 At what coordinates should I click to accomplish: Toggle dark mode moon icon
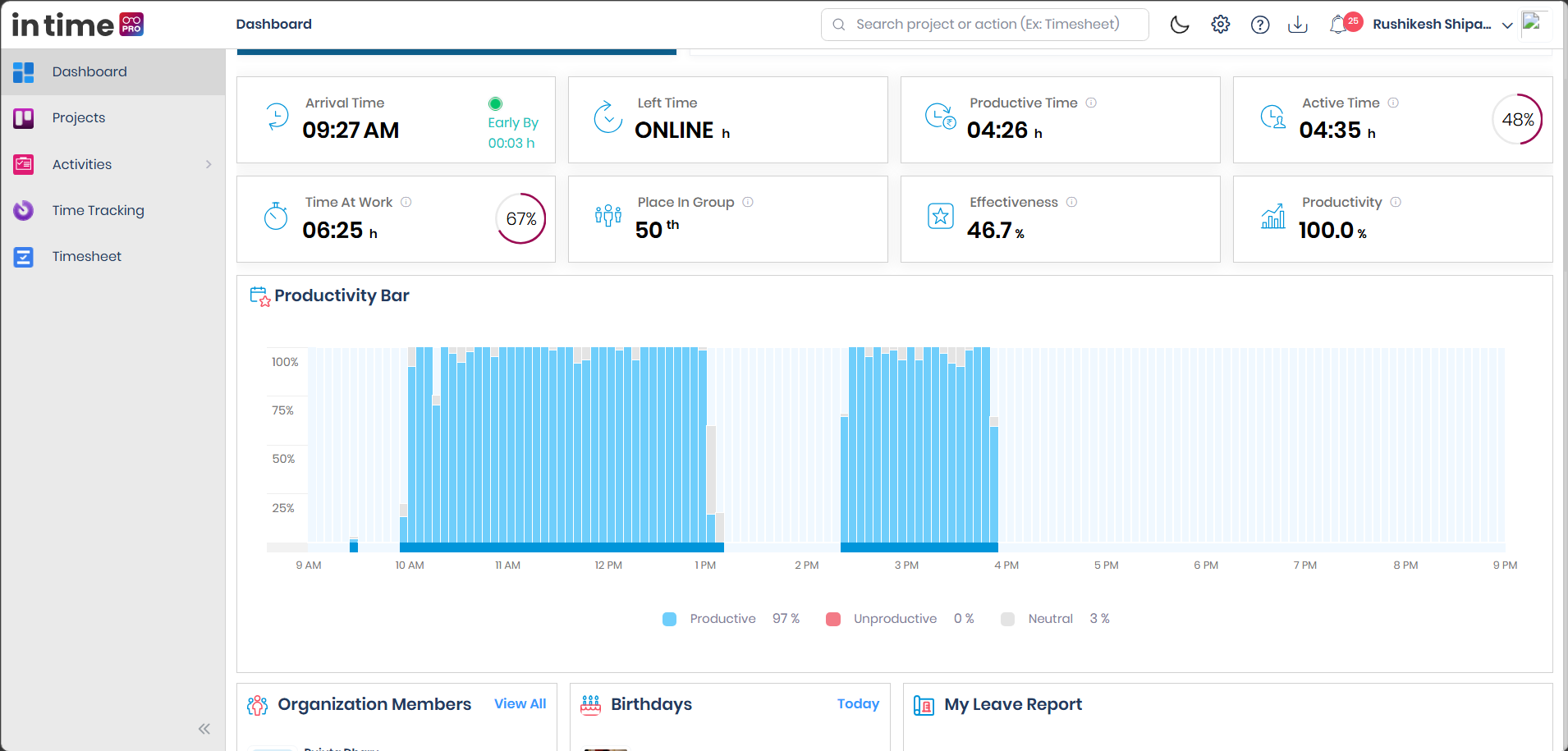click(1180, 25)
